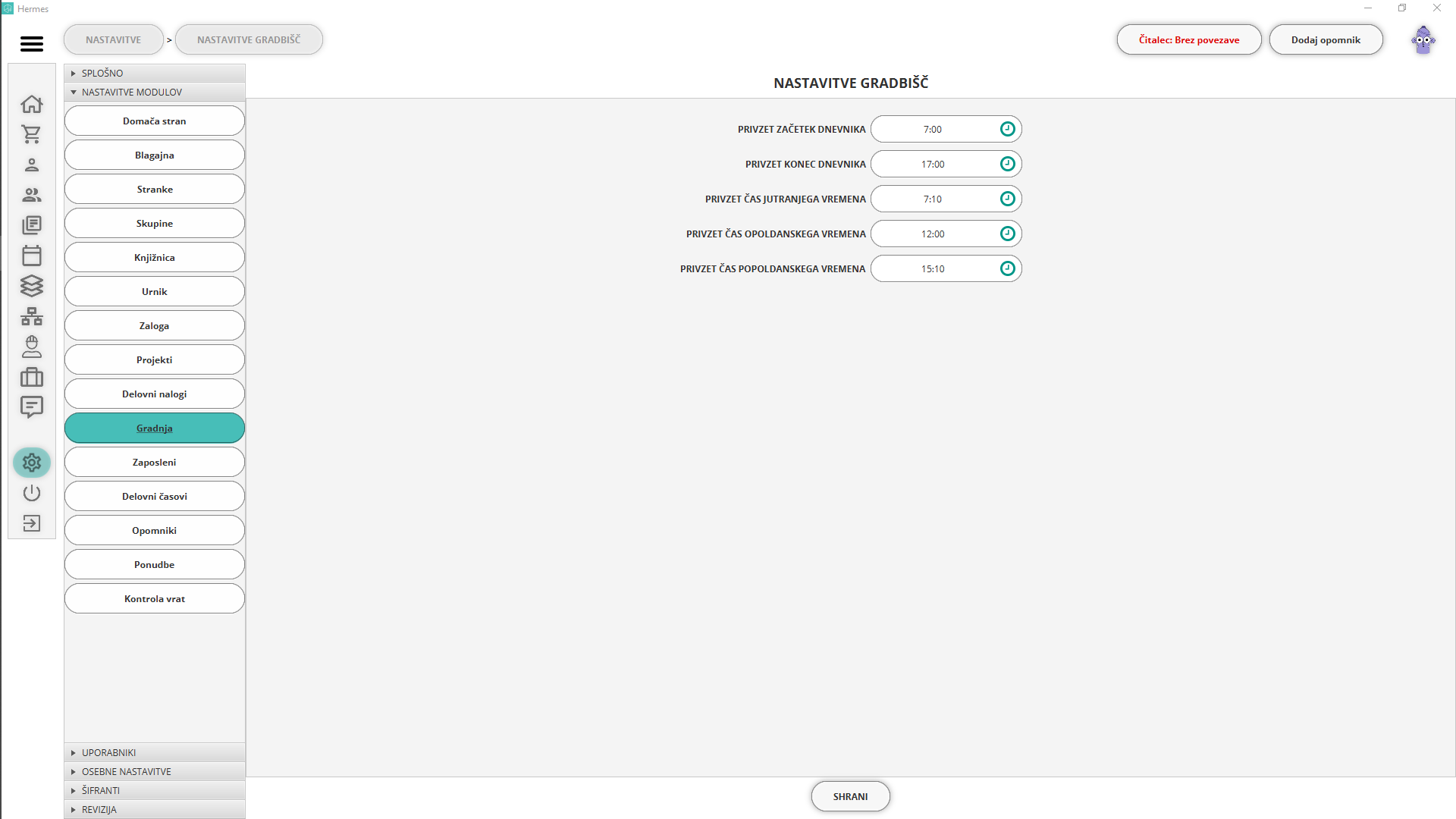Click the 17:00 end time field
Image resolution: width=1456 pixels, height=819 pixels.
[946, 164]
